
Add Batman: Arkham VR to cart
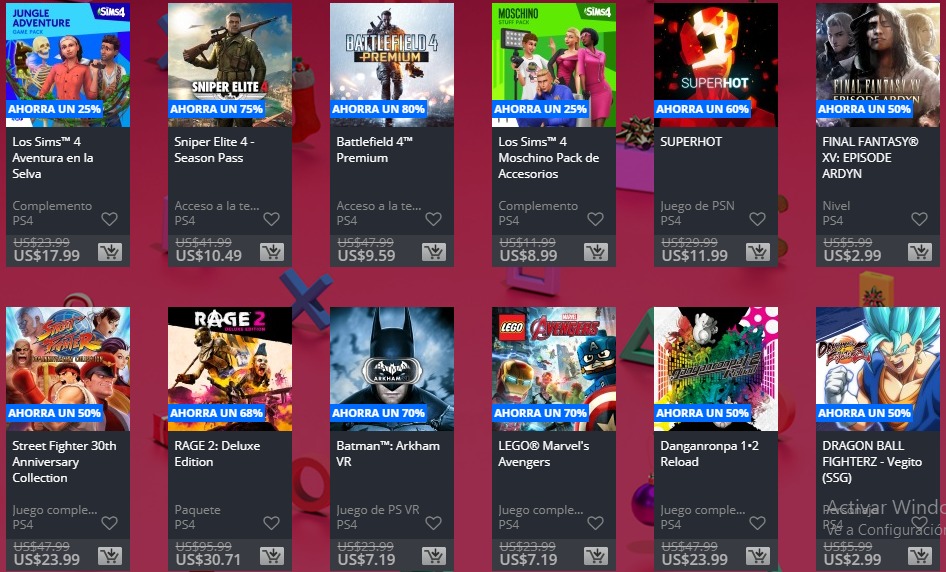[x=434, y=556]
